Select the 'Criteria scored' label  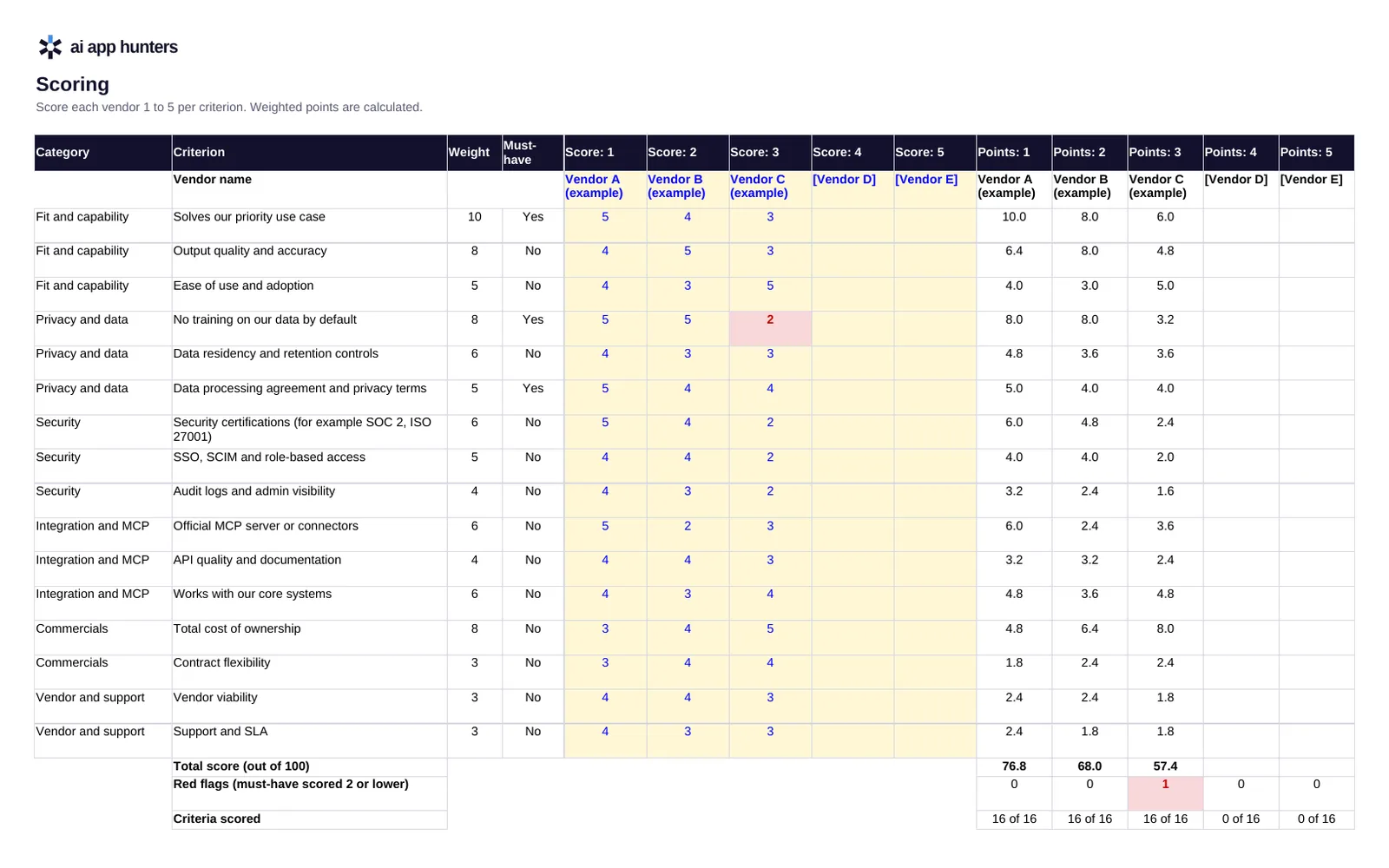click(x=309, y=819)
